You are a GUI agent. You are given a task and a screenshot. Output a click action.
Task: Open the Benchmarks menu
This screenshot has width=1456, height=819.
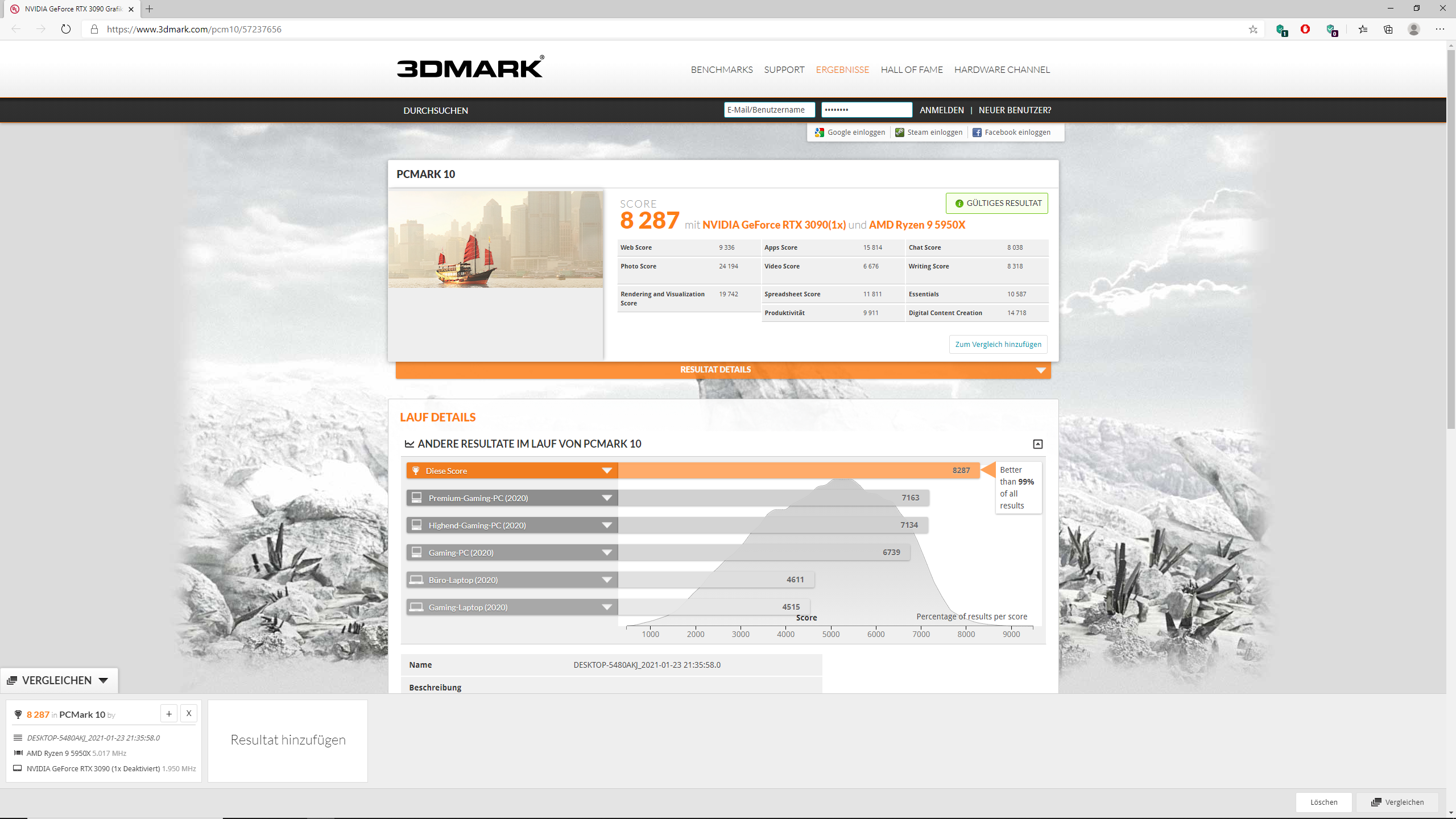click(x=722, y=69)
